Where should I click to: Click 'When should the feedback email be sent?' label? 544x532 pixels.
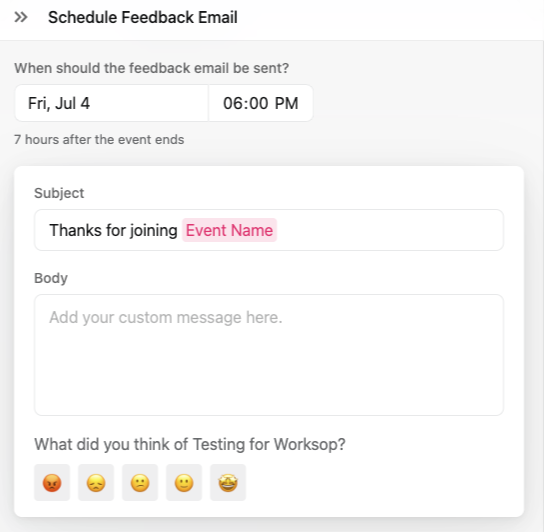(152, 68)
